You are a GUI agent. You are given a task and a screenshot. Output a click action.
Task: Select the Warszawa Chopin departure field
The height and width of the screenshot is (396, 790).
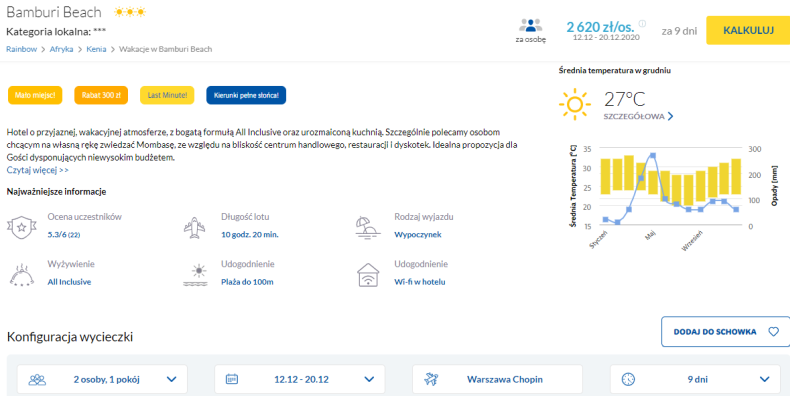click(x=497, y=379)
